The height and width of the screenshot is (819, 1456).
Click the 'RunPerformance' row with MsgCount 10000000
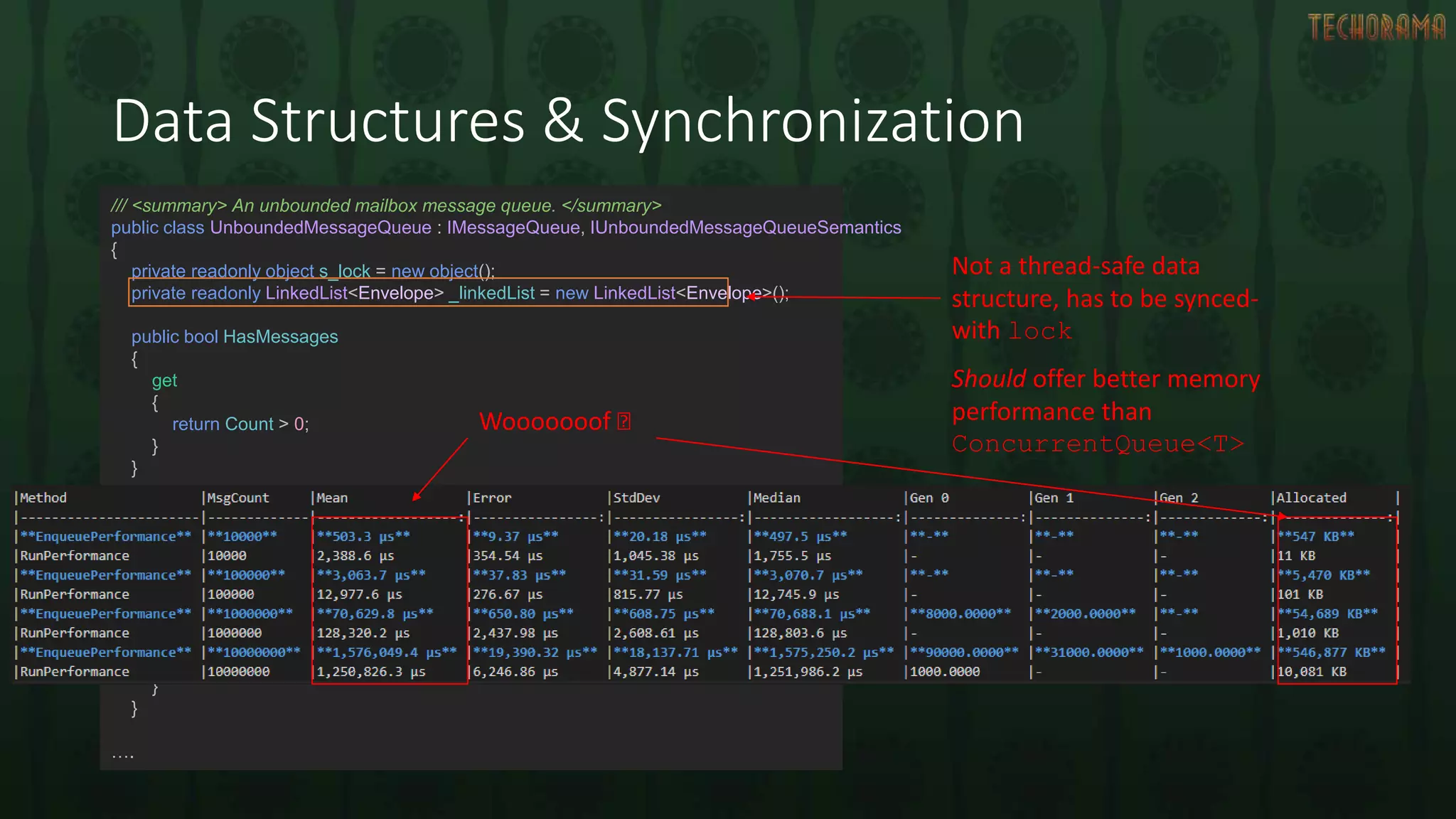point(706,671)
